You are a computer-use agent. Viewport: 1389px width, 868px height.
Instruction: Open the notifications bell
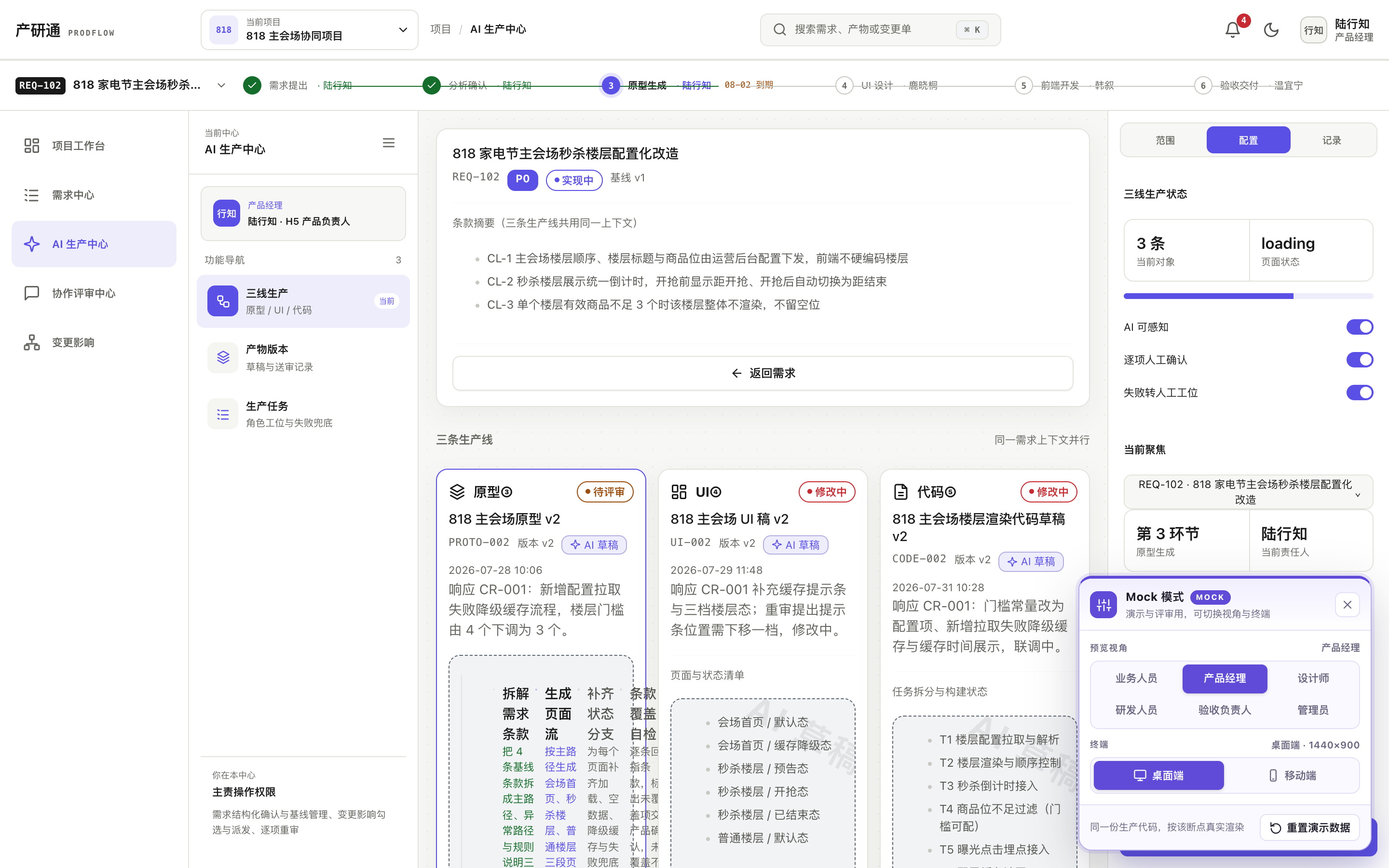[x=1232, y=30]
